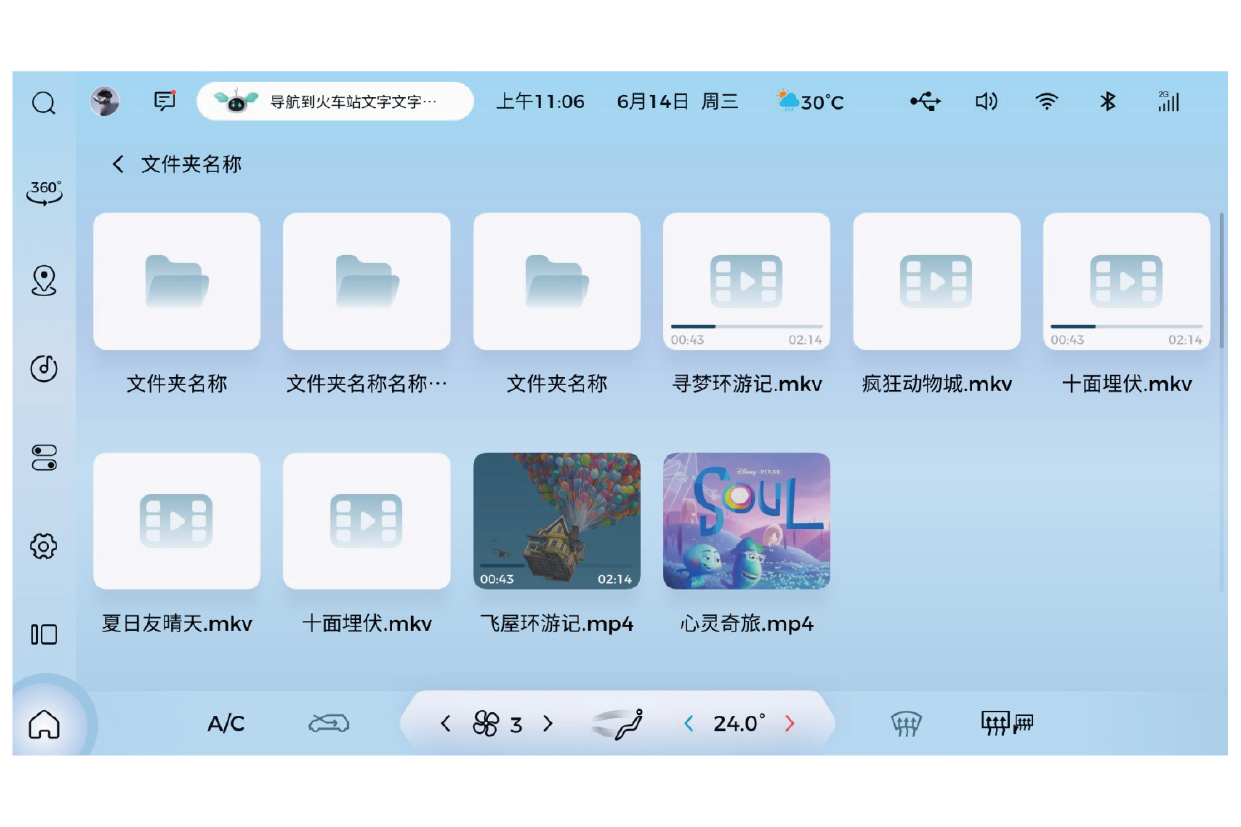Play 飞屋环游记.mp4 video
Image resolution: width=1241 pixels, height=827 pixels.
tap(557, 521)
